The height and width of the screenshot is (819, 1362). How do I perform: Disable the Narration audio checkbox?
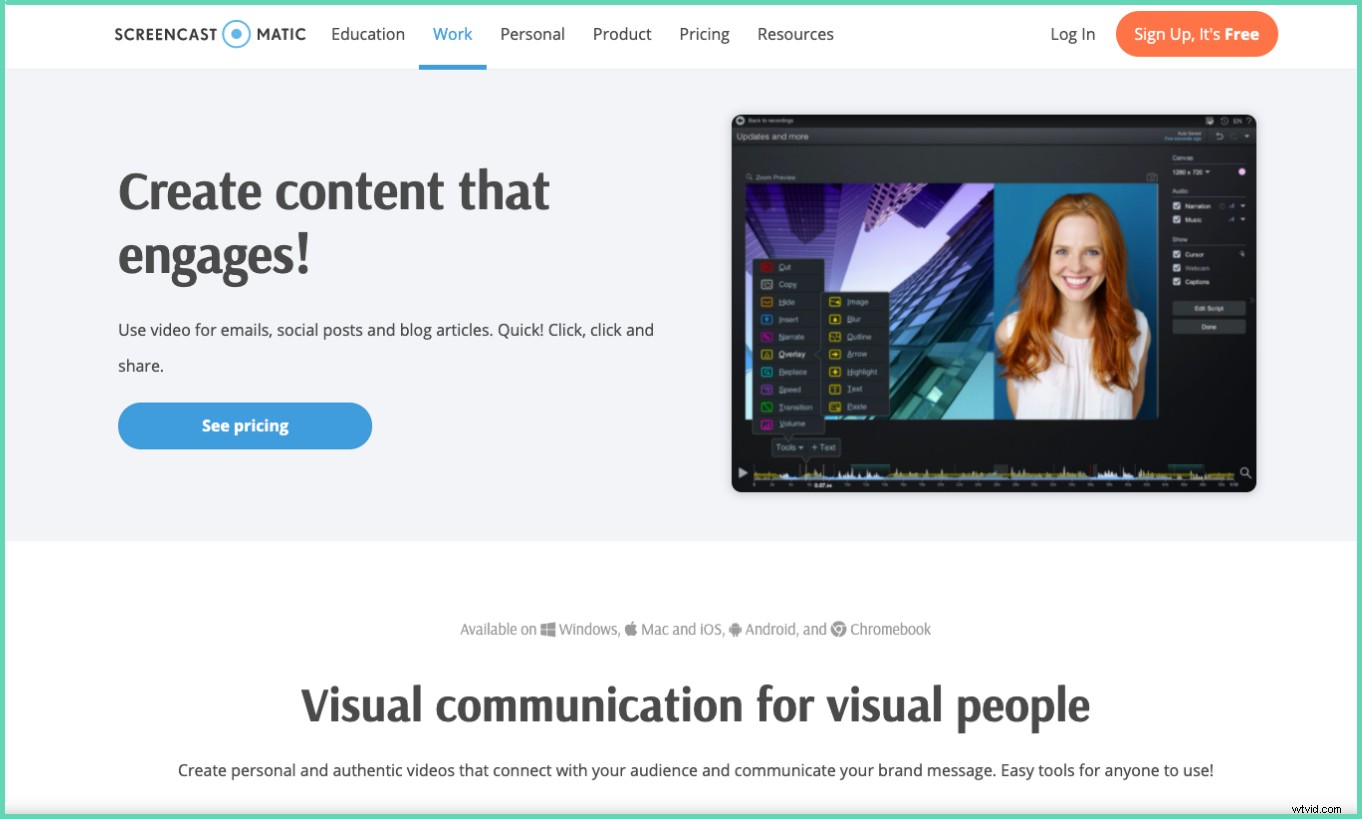1175,205
